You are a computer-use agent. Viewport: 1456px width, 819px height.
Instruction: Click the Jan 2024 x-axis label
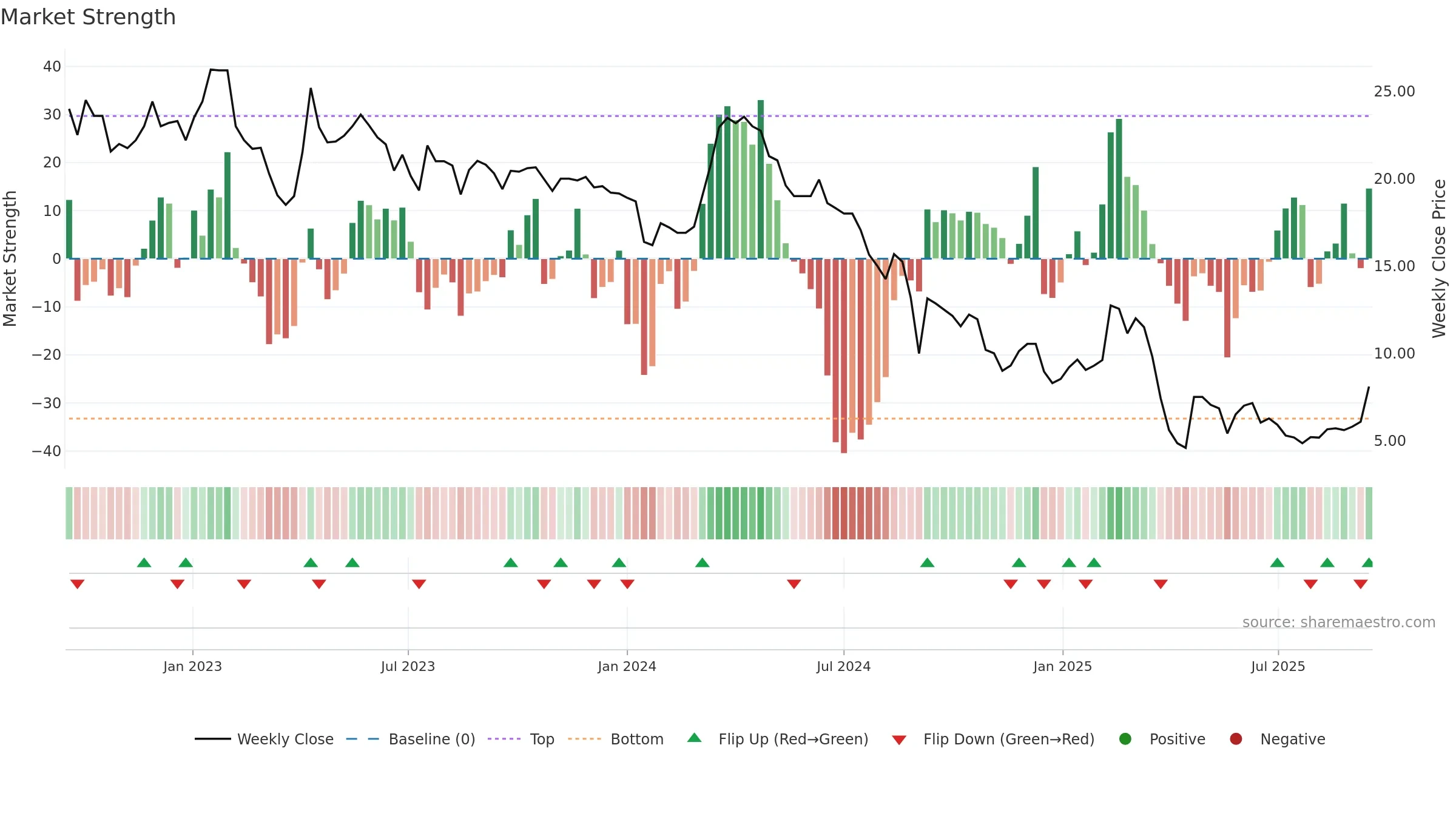(627, 667)
